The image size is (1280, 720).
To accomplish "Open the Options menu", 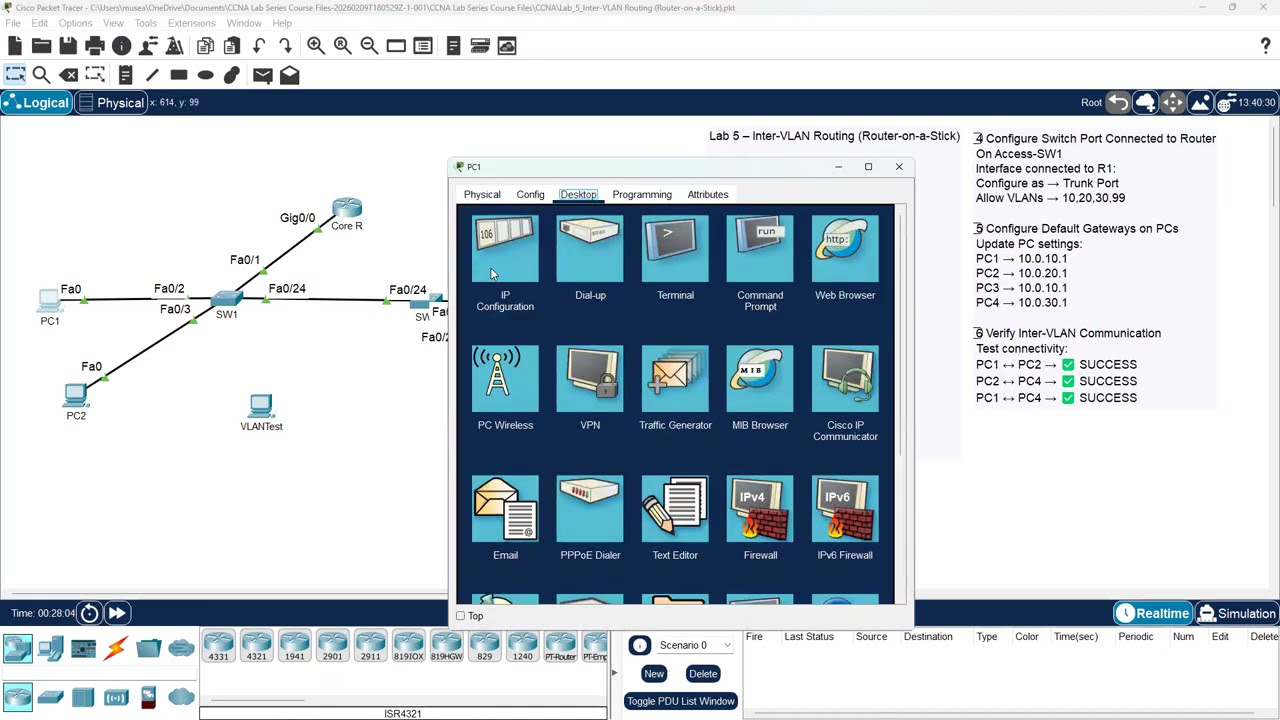I will point(75,23).
